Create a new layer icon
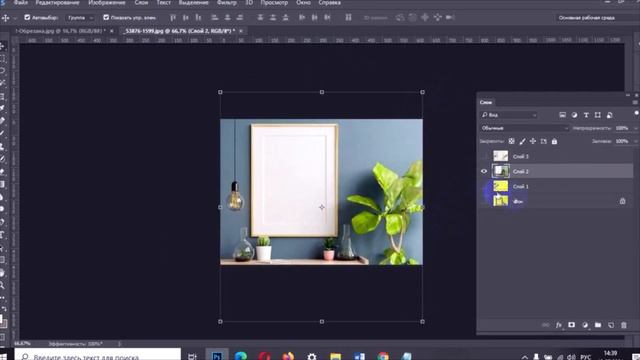The image size is (640, 360). (611, 325)
